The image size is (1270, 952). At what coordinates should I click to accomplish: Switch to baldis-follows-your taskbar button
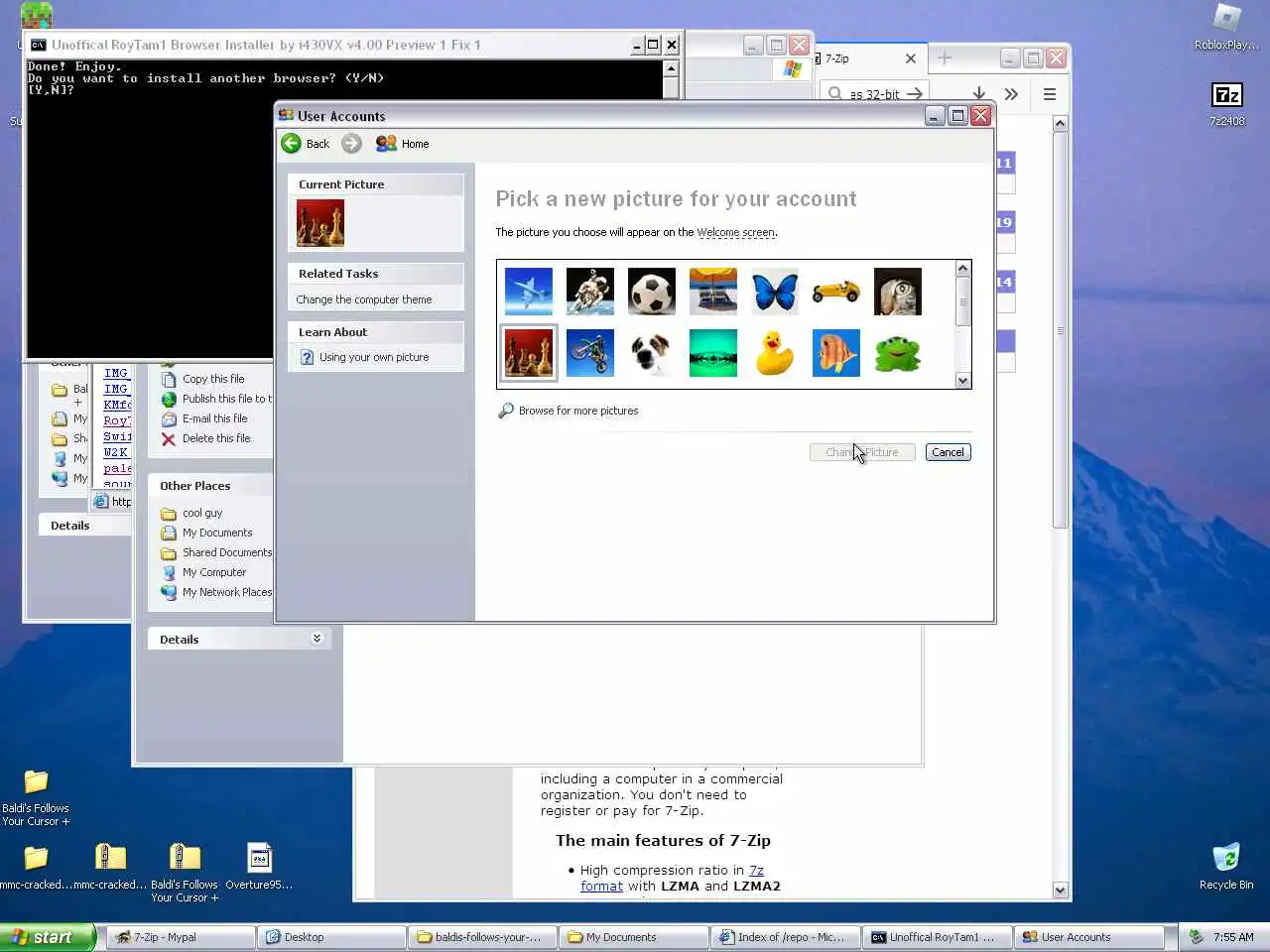[x=482, y=937]
